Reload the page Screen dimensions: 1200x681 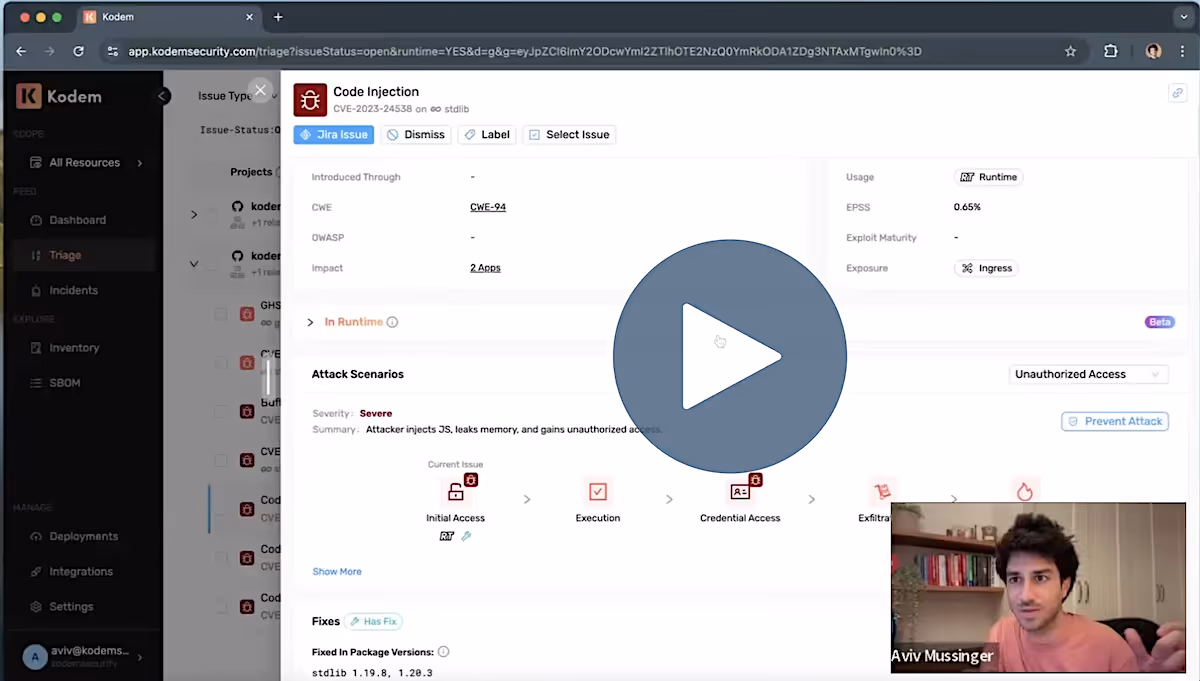pyautogui.click(x=79, y=51)
